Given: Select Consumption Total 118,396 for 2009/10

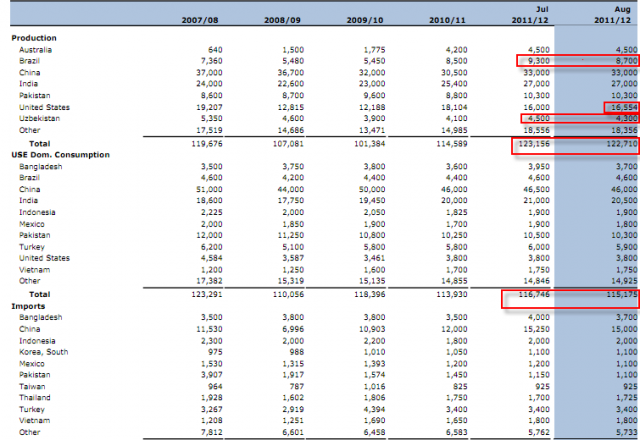Looking at the screenshot, I should 369,294.
